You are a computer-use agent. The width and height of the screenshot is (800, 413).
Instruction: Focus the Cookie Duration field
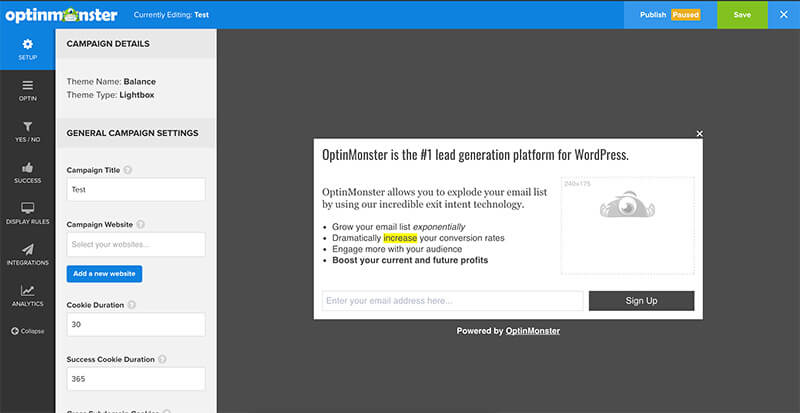tap(136, 324)
